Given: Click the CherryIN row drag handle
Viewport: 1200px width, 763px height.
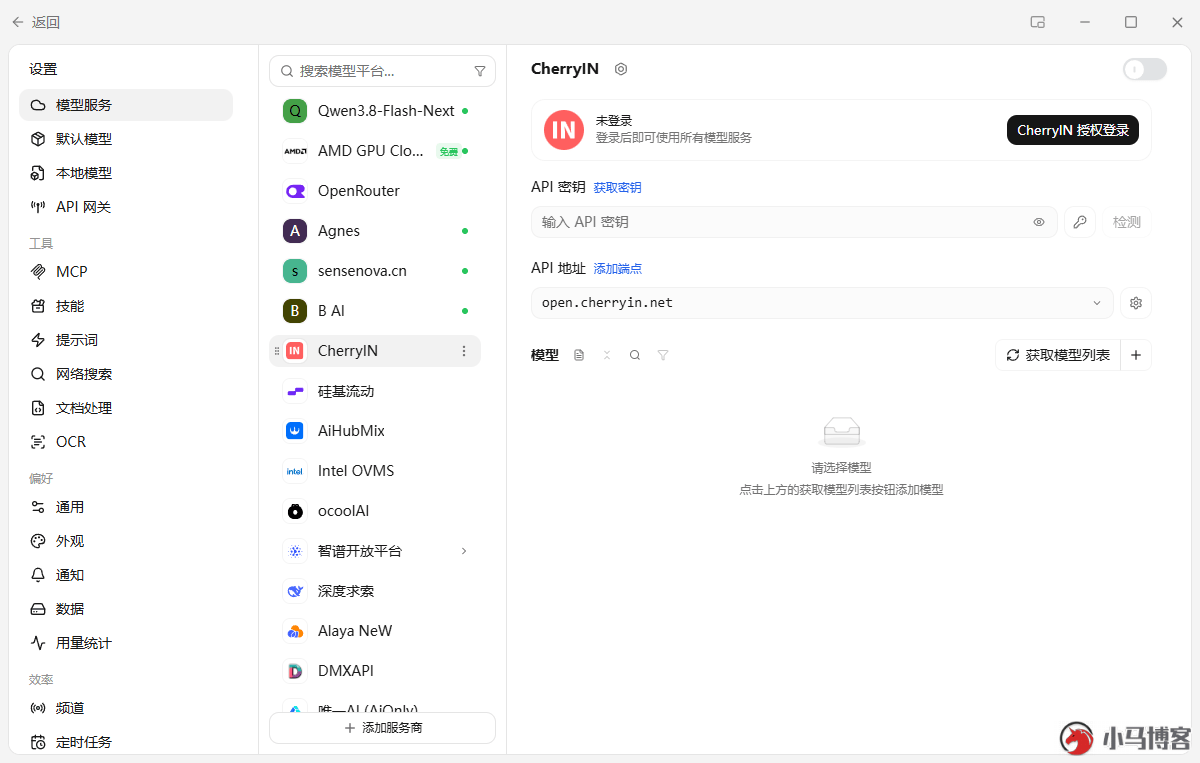Looking at the screenshot, I should pyautogui.click(x=277, y=351).
